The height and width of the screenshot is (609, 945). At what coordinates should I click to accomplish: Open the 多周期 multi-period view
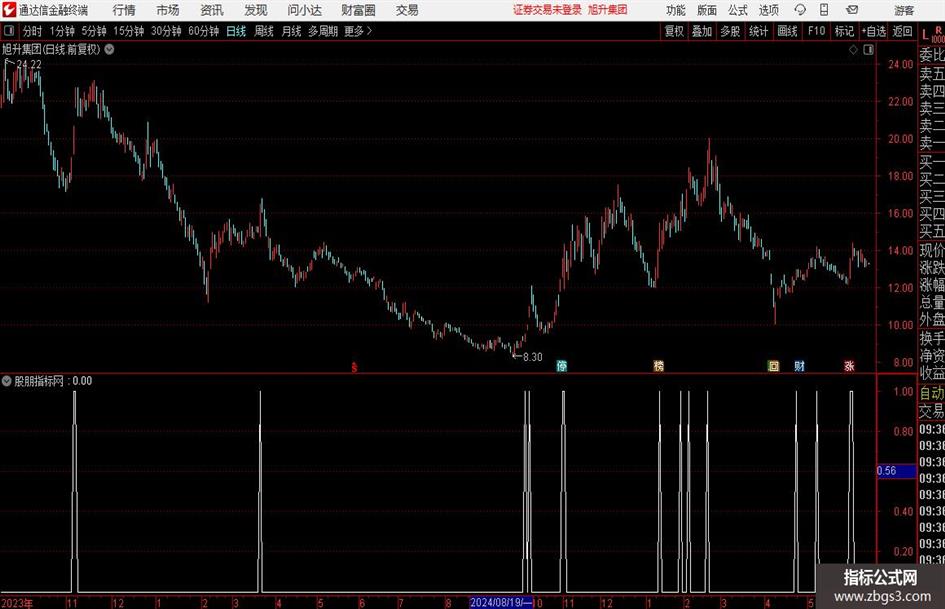pos(323,31)
